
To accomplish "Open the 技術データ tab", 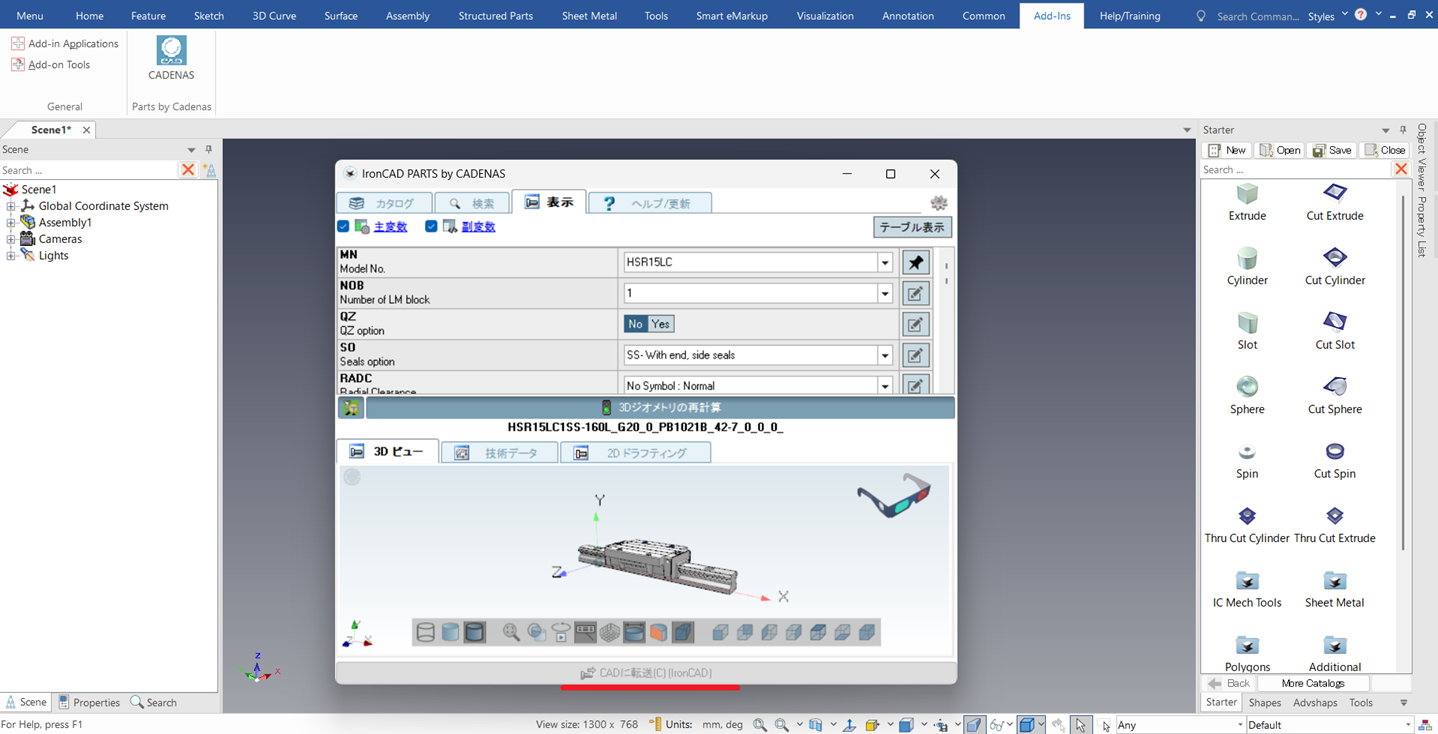I will [499, 453].
